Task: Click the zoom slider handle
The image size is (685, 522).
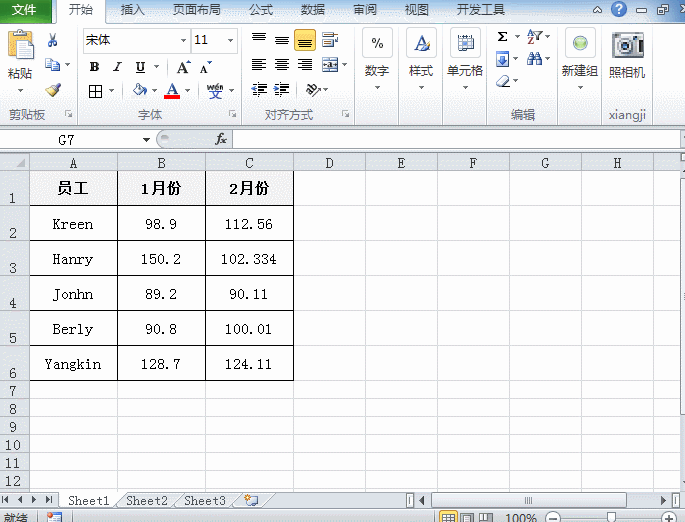Action: tap(611, 518)
